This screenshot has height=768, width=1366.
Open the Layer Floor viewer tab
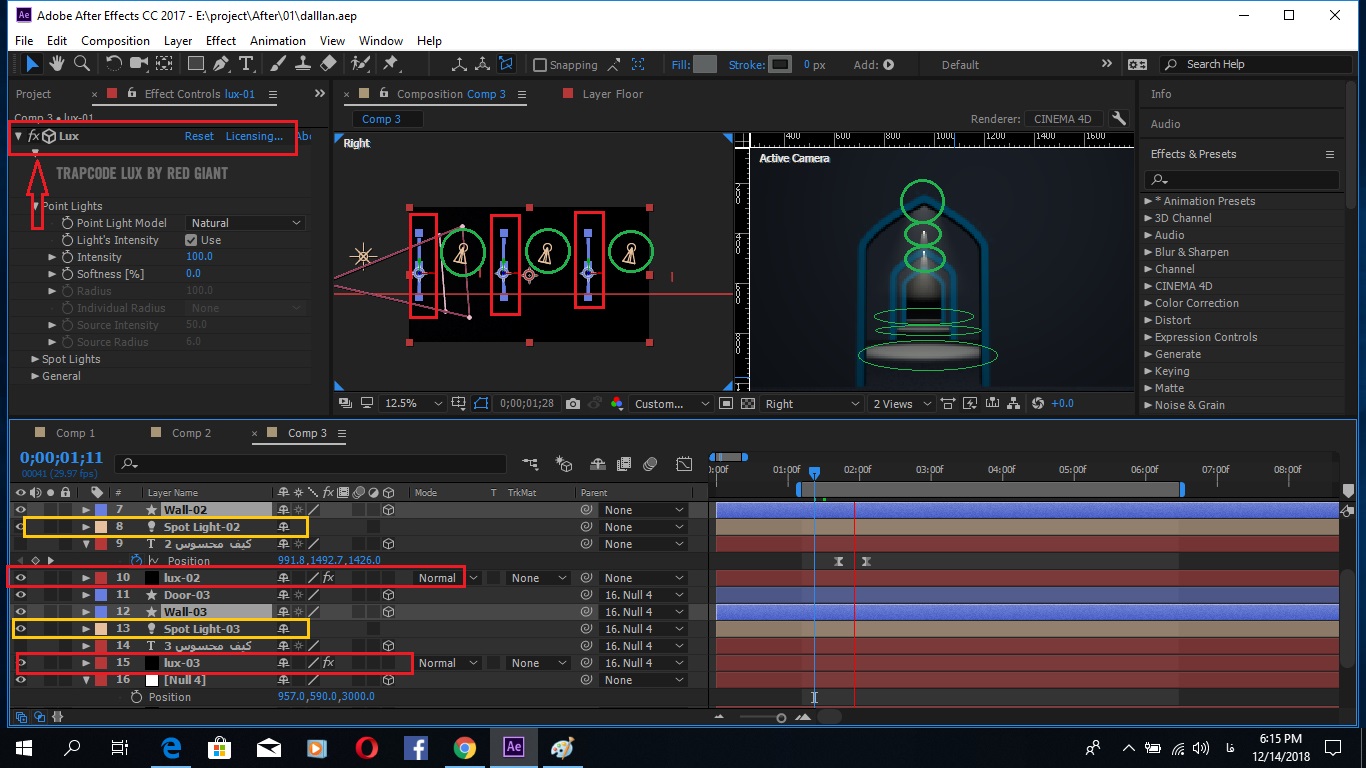pos(613,94)
